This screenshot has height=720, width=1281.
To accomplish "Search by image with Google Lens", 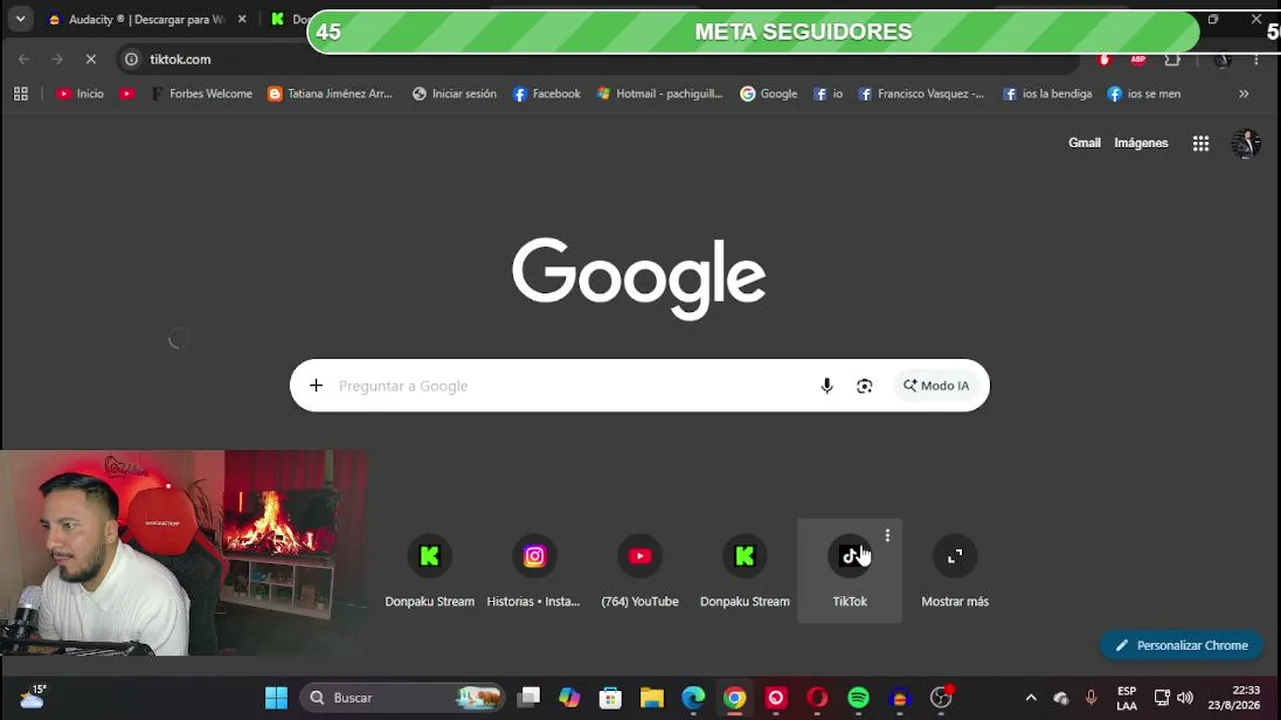I will pyautogui.click(x=865, y=386).
